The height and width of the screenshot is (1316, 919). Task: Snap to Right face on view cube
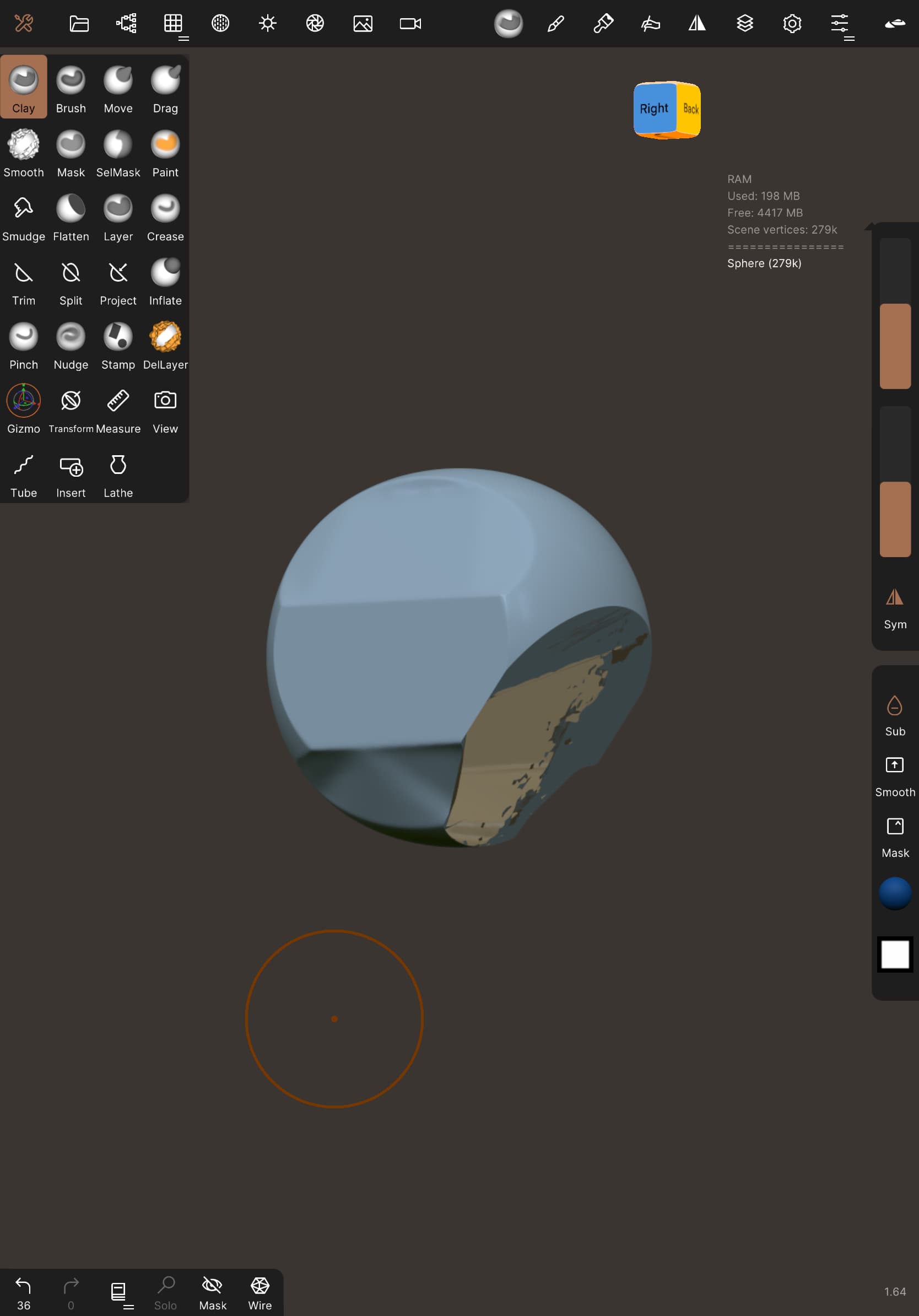(x=655, y=109)
